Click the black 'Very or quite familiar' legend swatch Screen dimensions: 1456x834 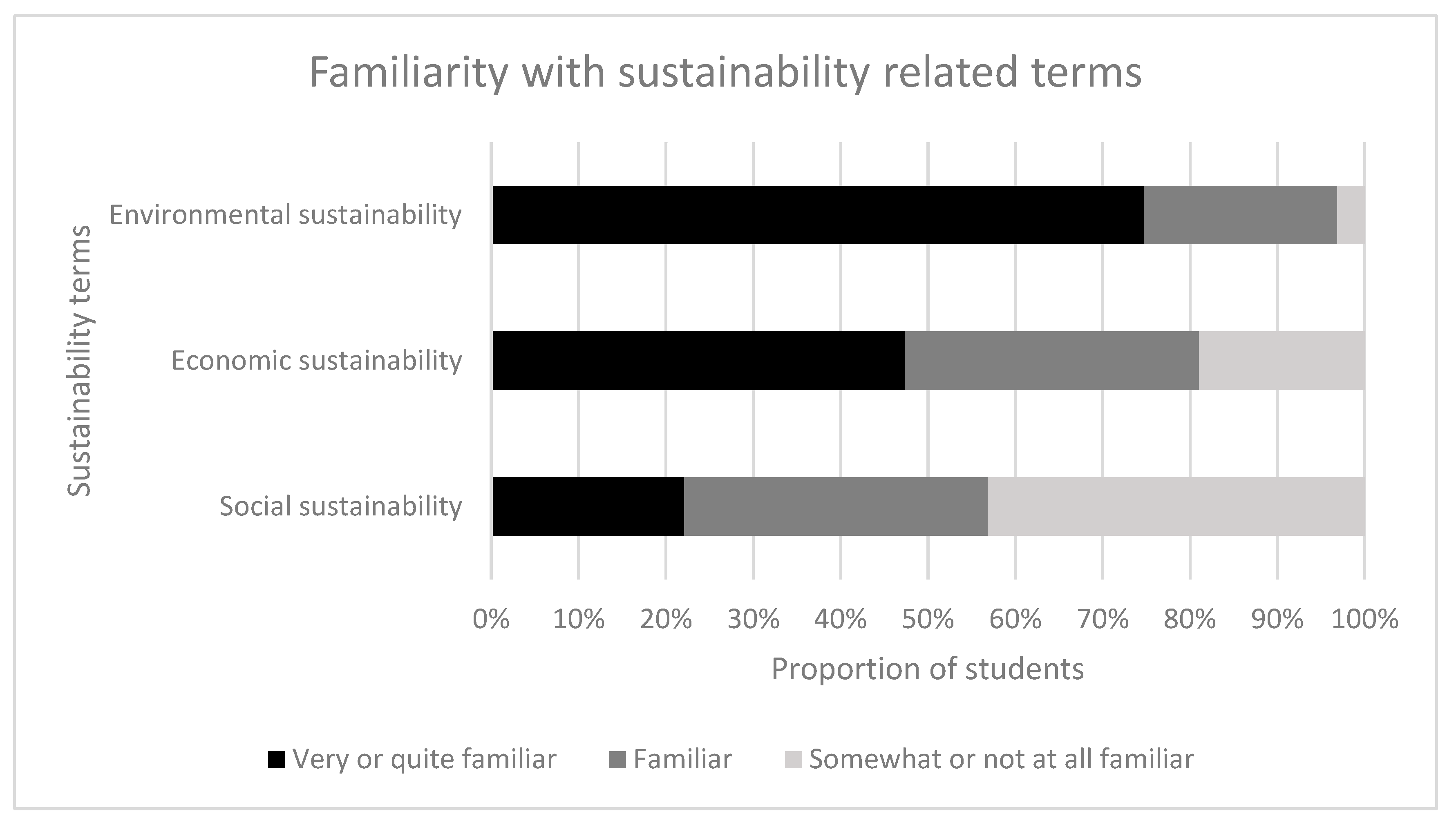pyautogui.click(x=277, y=760)
